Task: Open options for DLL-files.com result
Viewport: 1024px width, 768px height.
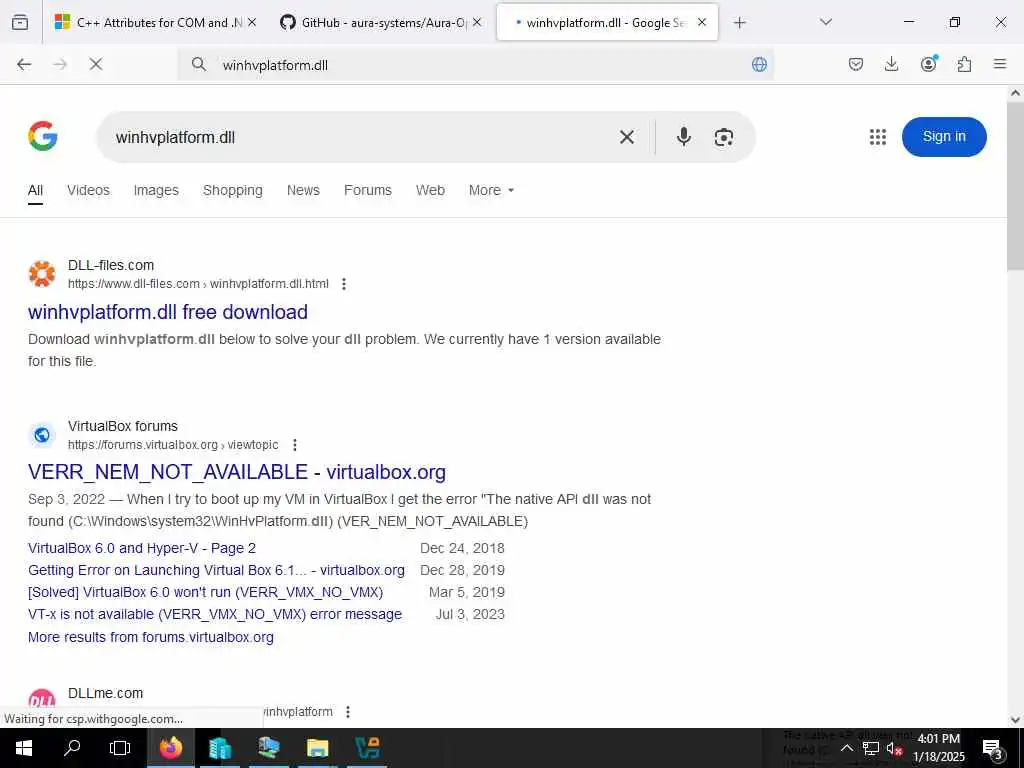Action: pyautogui.click(x=344, y=284)
